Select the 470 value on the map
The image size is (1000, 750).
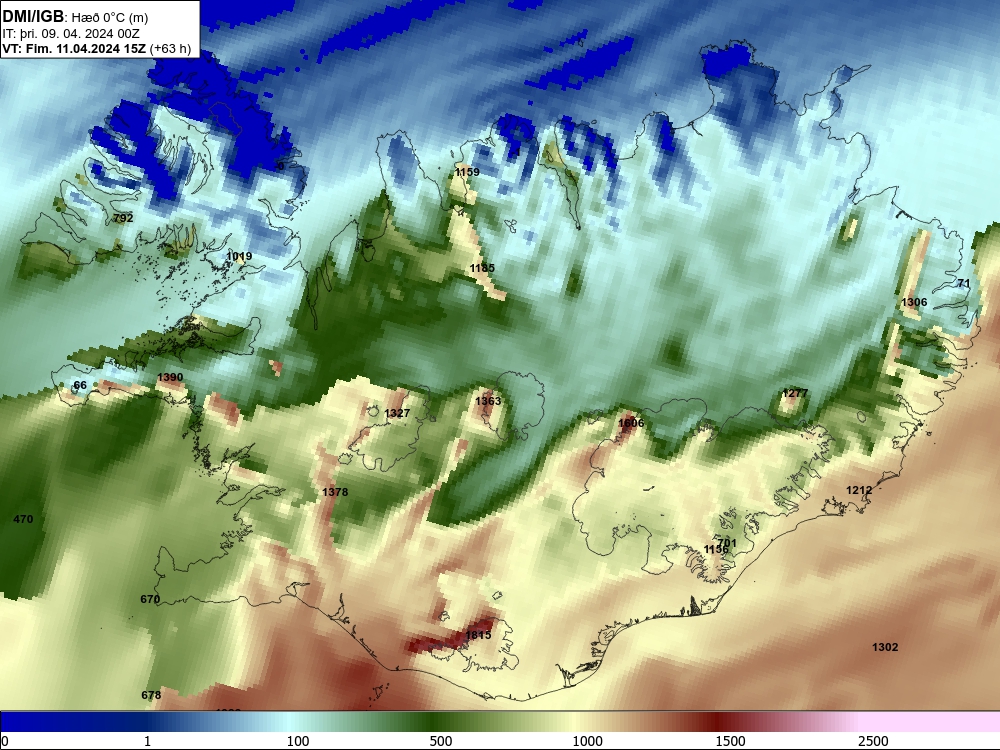pyautogui.click(x=23, y=519)
